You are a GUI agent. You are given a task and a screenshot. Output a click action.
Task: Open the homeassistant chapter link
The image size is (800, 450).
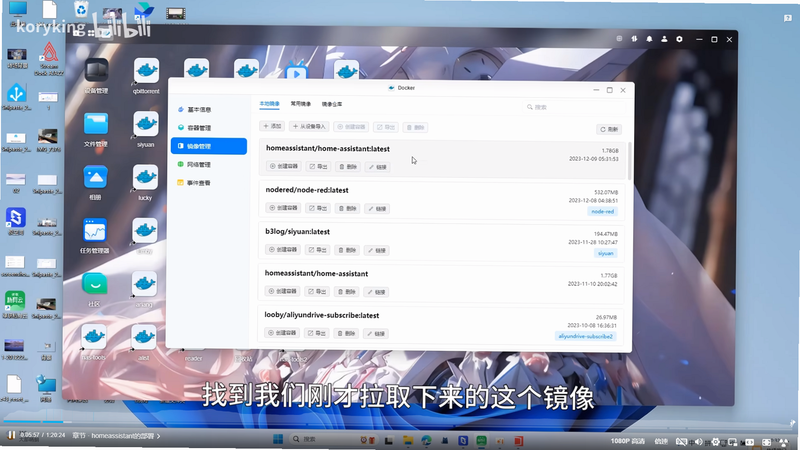click(x=117, y=436)
